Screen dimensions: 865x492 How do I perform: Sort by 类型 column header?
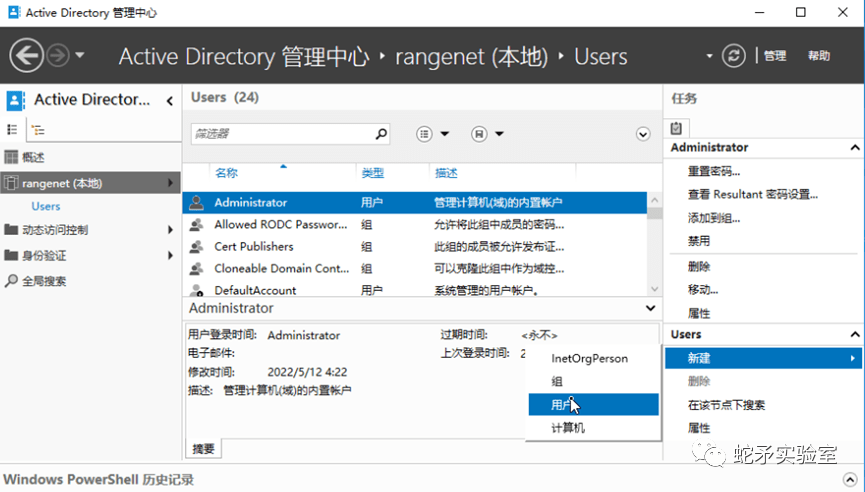pos(372,173)
